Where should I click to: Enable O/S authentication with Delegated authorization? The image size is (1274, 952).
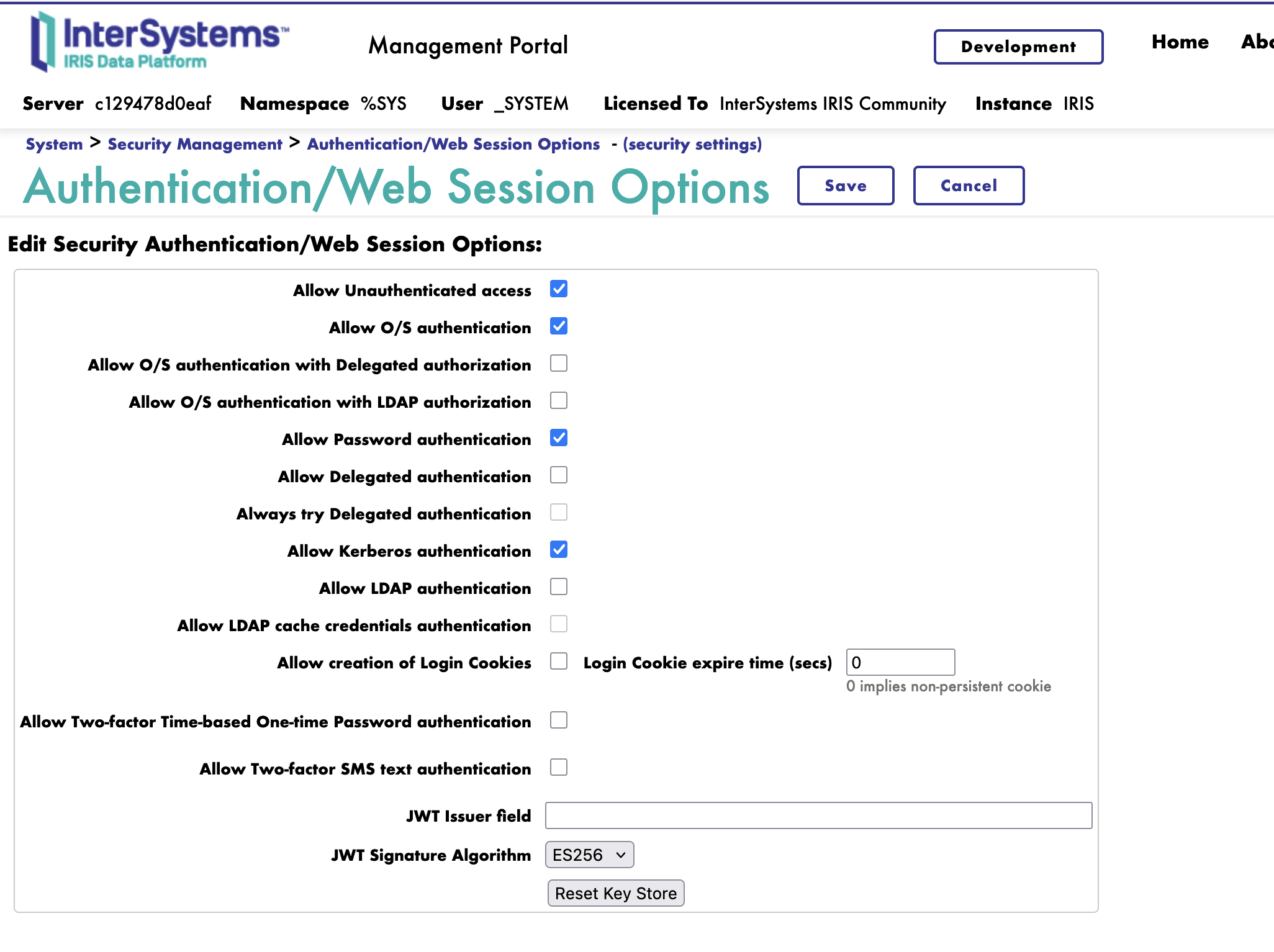pos(559,364)
